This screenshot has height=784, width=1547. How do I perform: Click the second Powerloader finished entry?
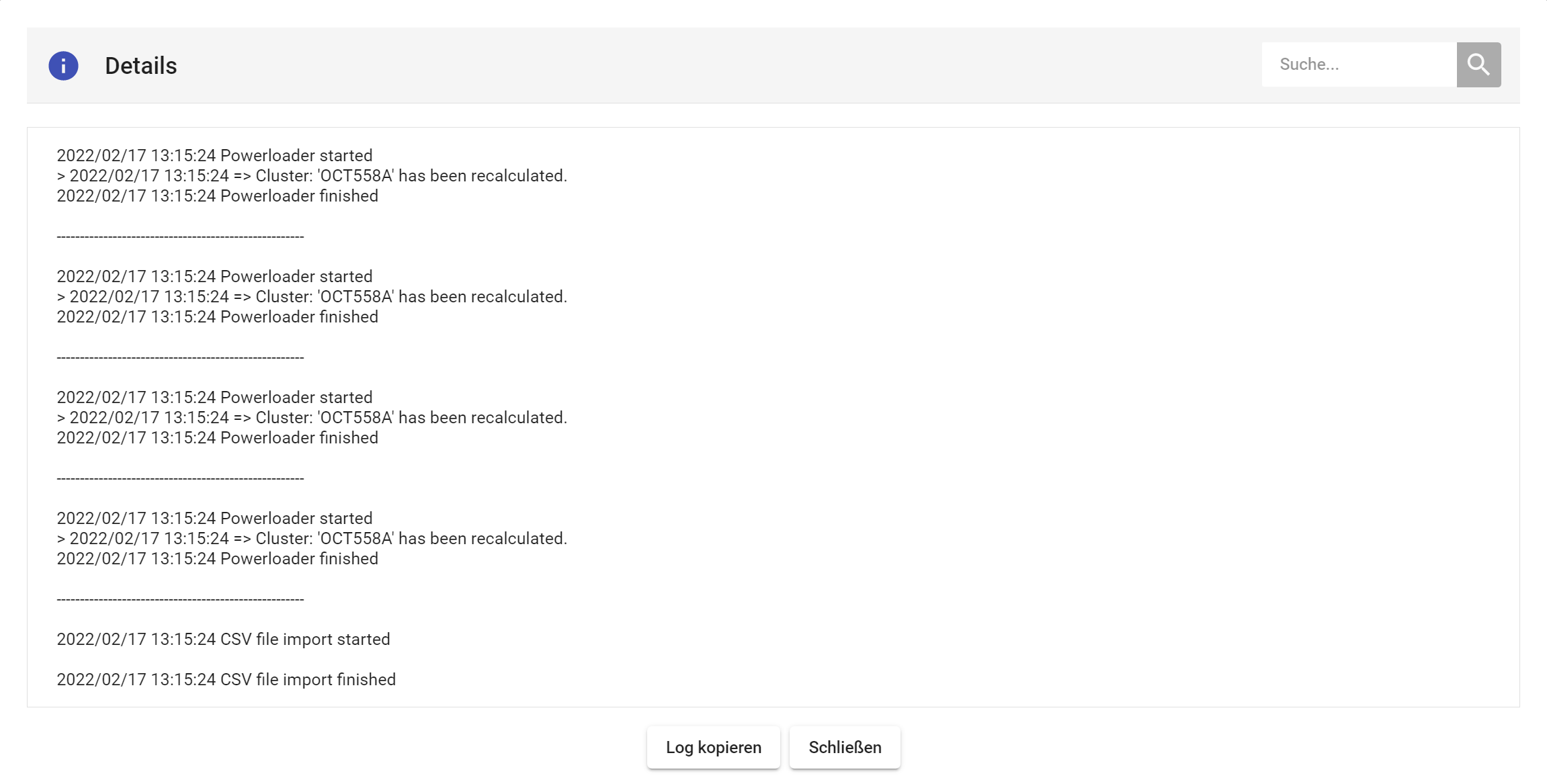[x=217, y=316]
